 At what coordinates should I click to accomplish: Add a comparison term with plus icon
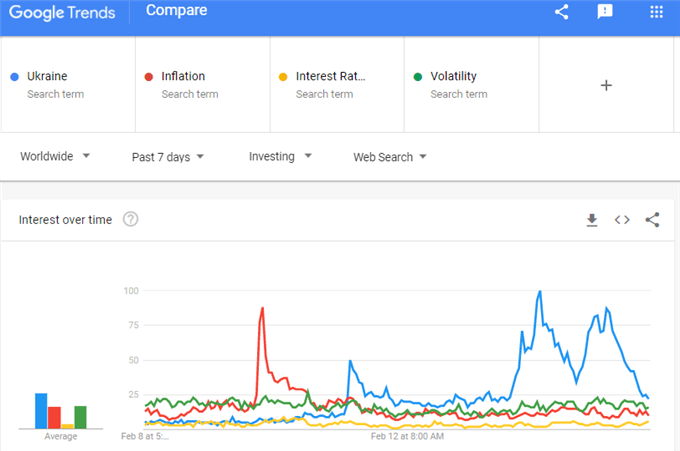tap(606, 85)
